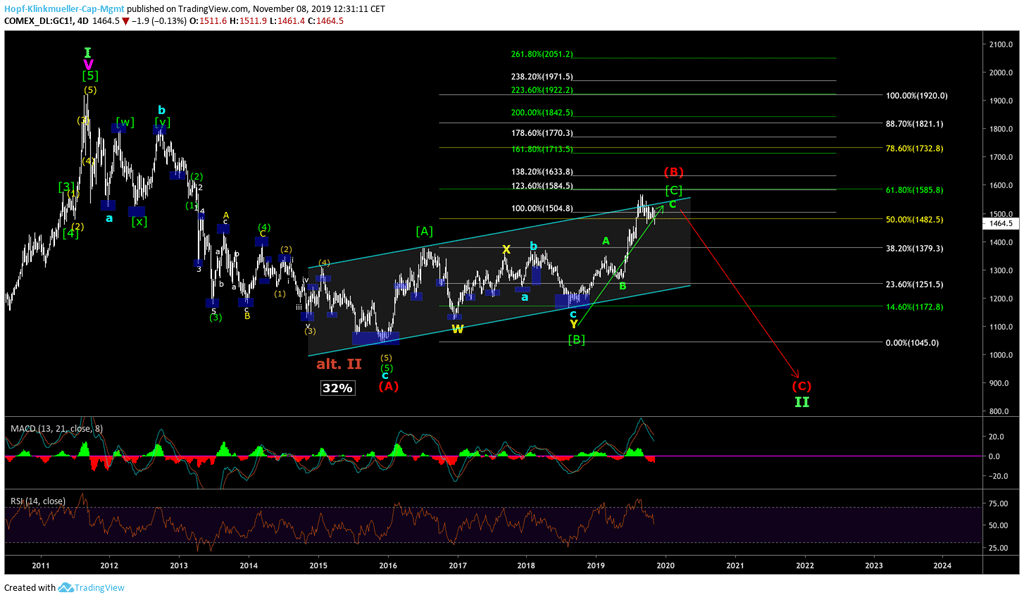Click the 2020 year label on time axis
The height and width of the screenshot is (600, 1024).
pyautogui.click(x=665, y=565)
